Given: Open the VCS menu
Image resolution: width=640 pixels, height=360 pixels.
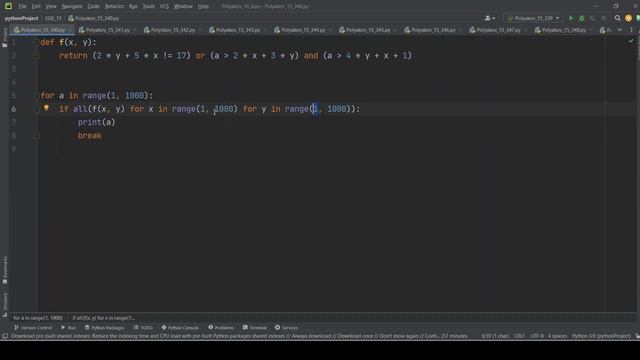Looking at the screenshot, I should pyautogui.click(x=164, y=6).
